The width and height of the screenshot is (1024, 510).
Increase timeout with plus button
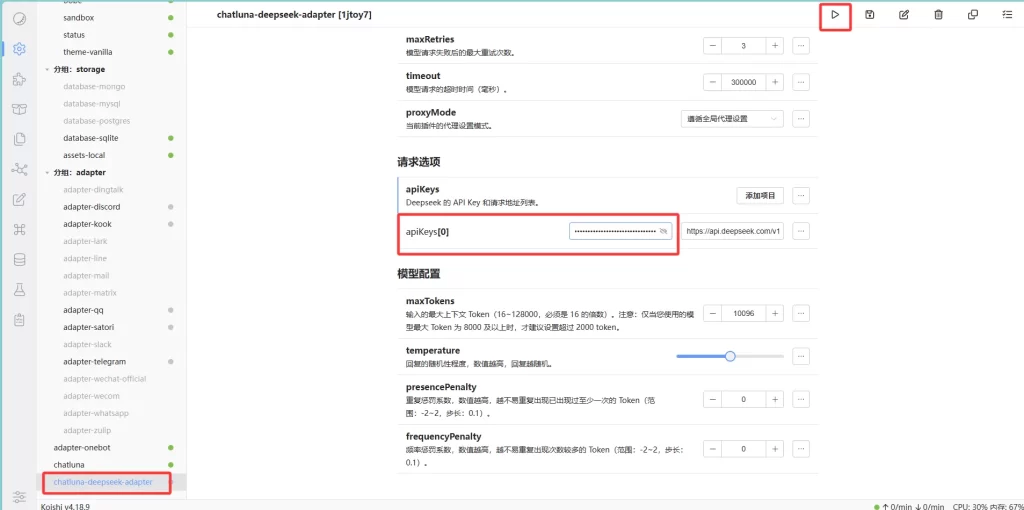coord(775,82)
